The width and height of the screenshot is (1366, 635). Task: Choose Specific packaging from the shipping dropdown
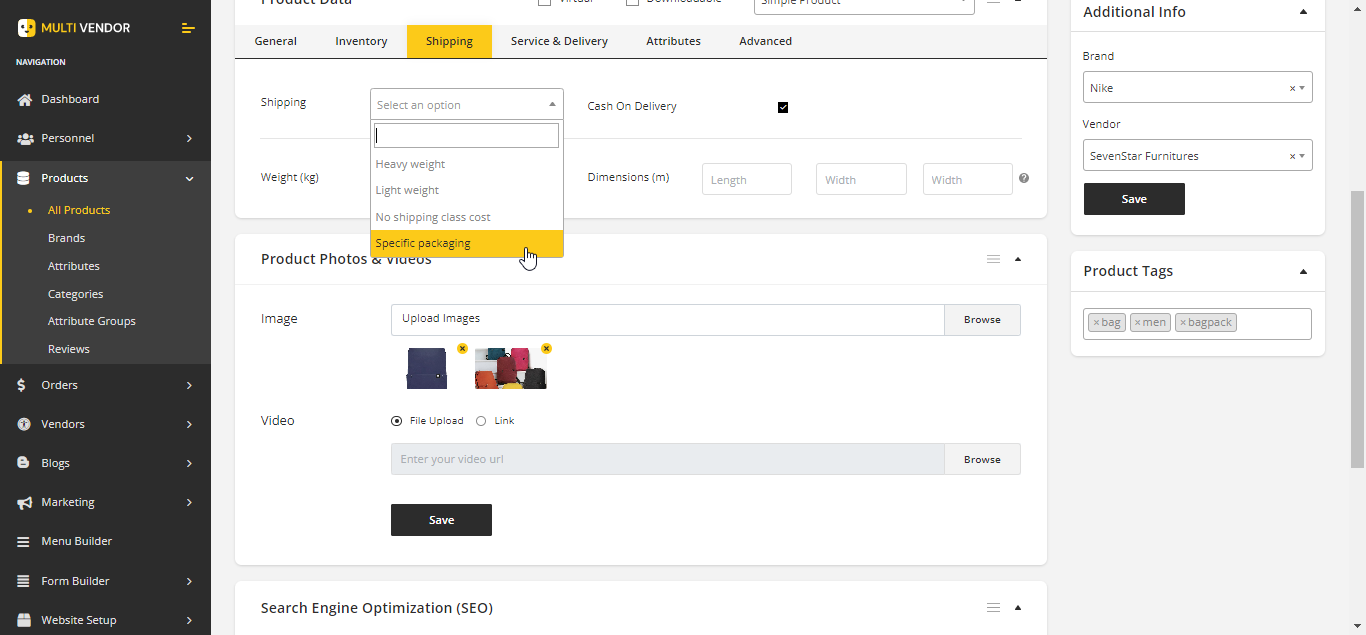[450, 243]
